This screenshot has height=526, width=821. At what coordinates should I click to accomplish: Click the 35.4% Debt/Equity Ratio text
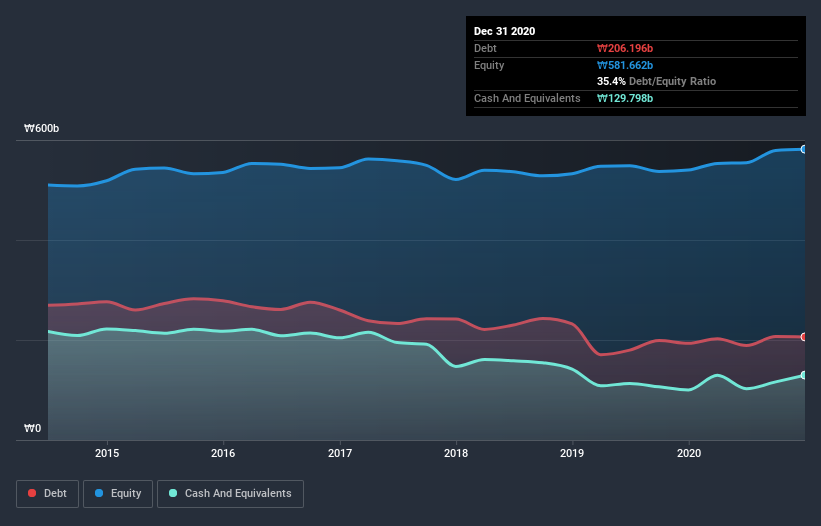point(656,81)
